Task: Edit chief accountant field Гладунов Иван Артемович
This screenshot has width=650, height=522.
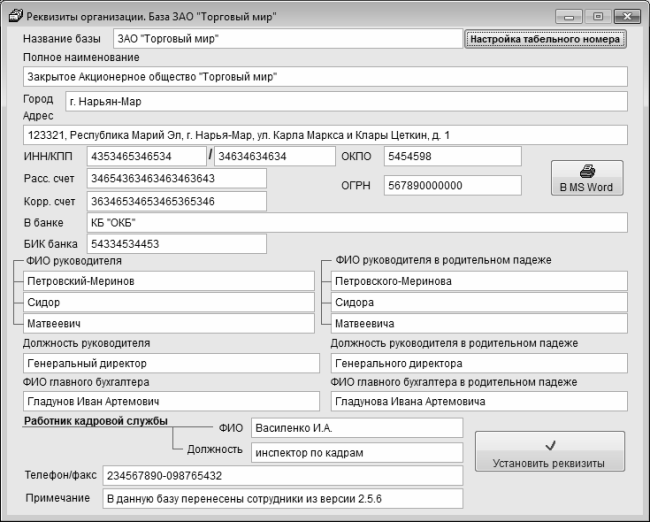Action: tap(171, 401)
